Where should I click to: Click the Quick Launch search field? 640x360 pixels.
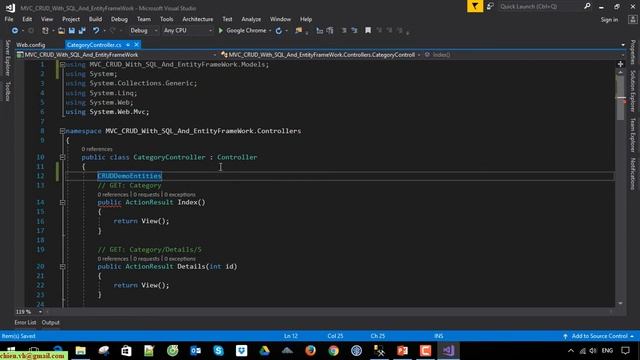click(540, 6)
